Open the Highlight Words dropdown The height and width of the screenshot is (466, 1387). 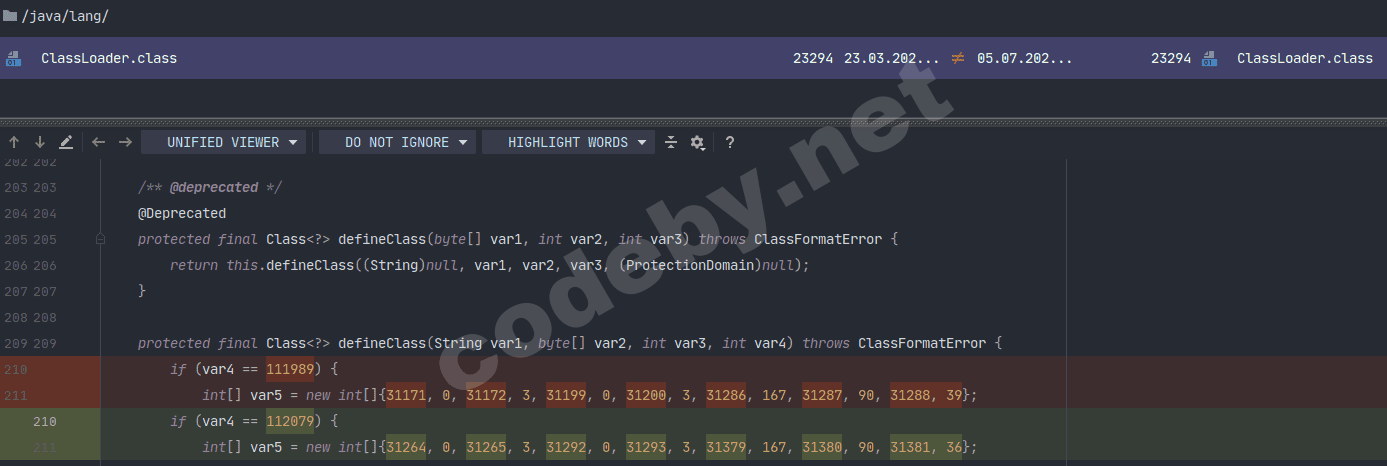(x=568, y=142)
